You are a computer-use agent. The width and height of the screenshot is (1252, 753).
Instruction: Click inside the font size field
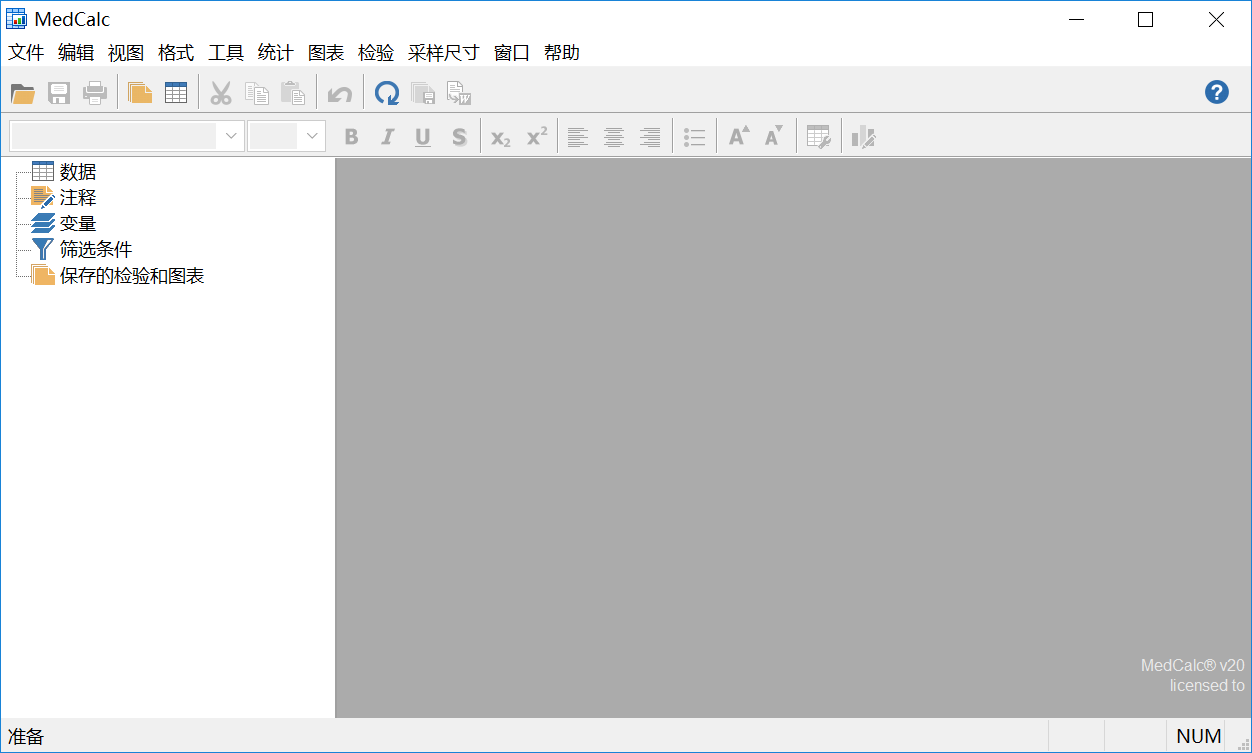[x=274, y=136]
